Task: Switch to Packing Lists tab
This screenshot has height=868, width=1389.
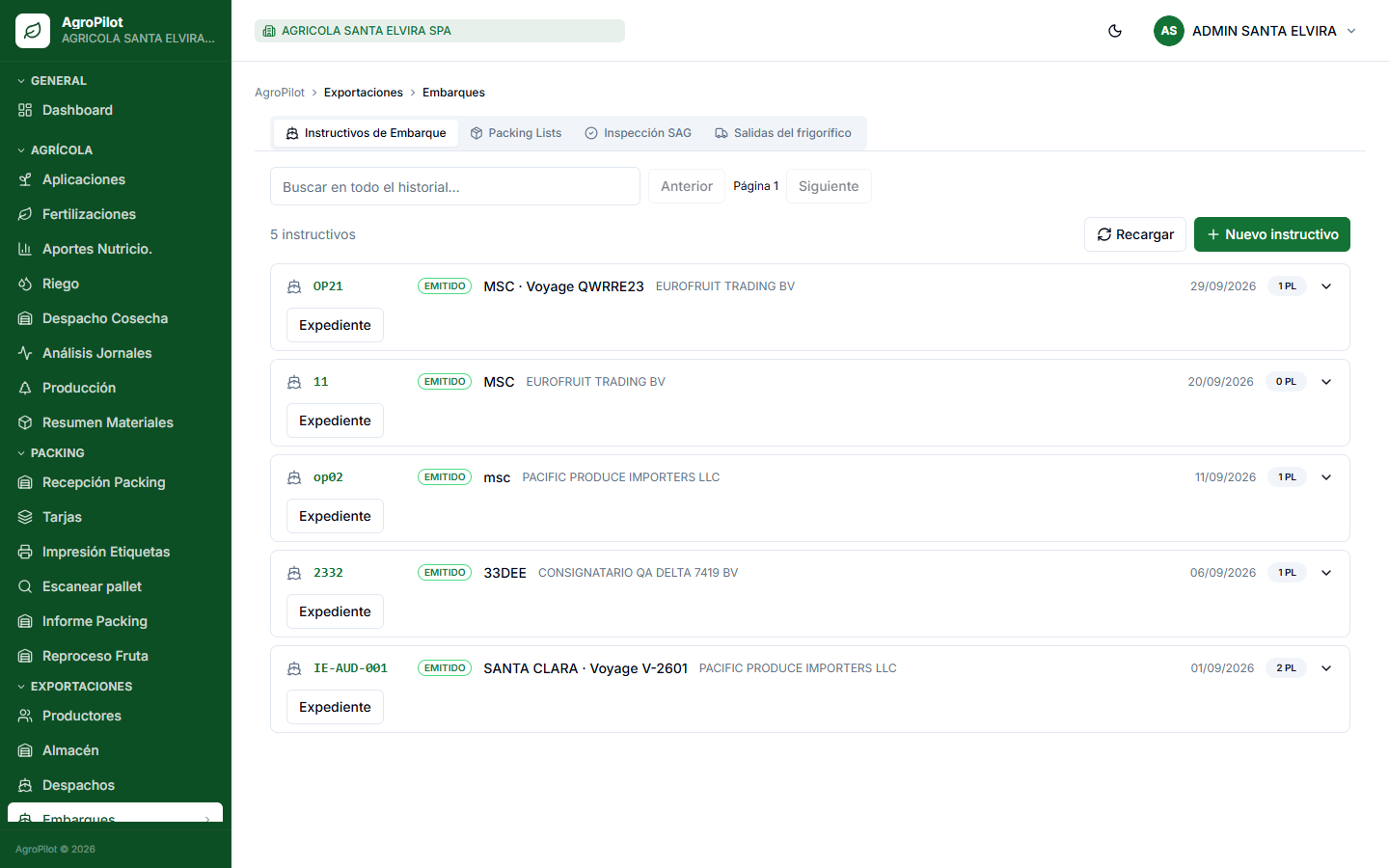Action: (516, 133)
